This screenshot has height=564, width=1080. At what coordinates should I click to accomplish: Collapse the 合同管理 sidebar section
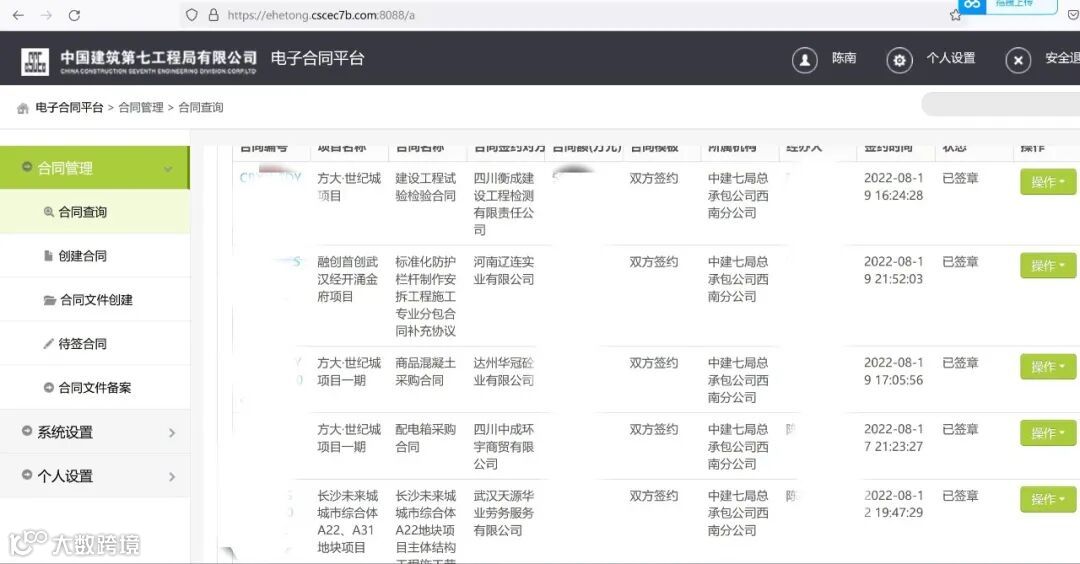coord(94,167)
